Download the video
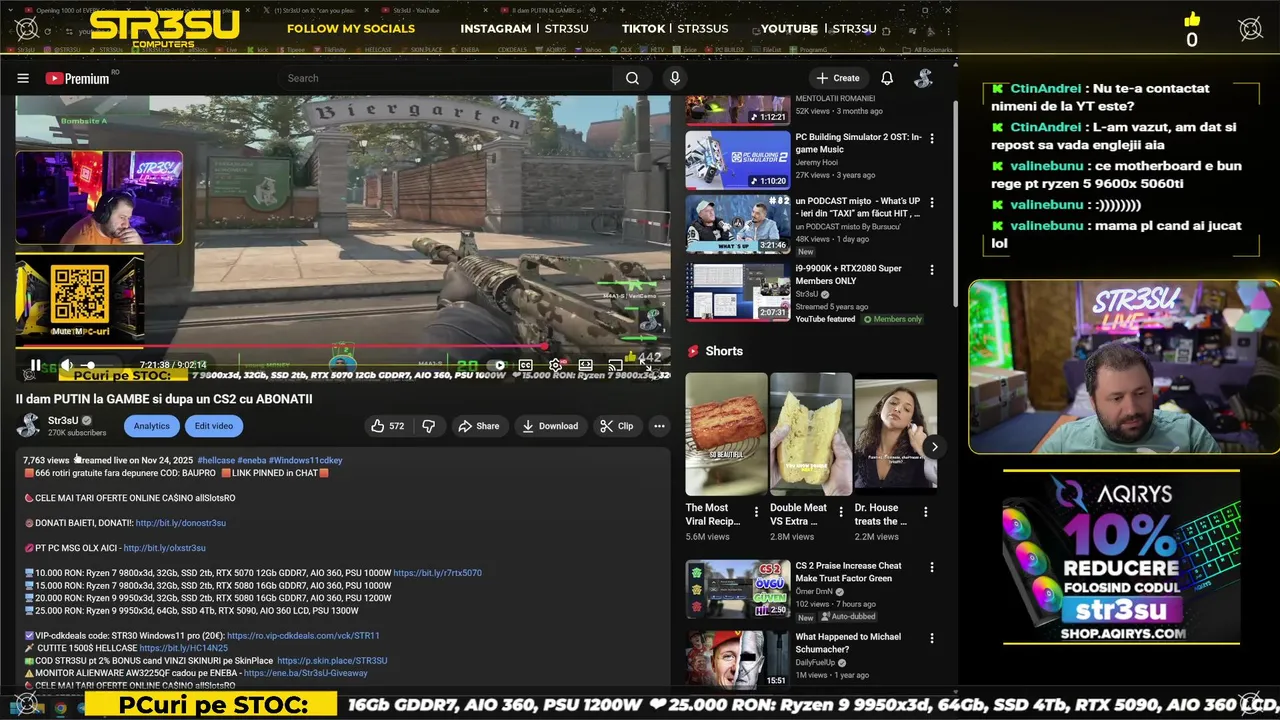 click(x=550, y=426)
